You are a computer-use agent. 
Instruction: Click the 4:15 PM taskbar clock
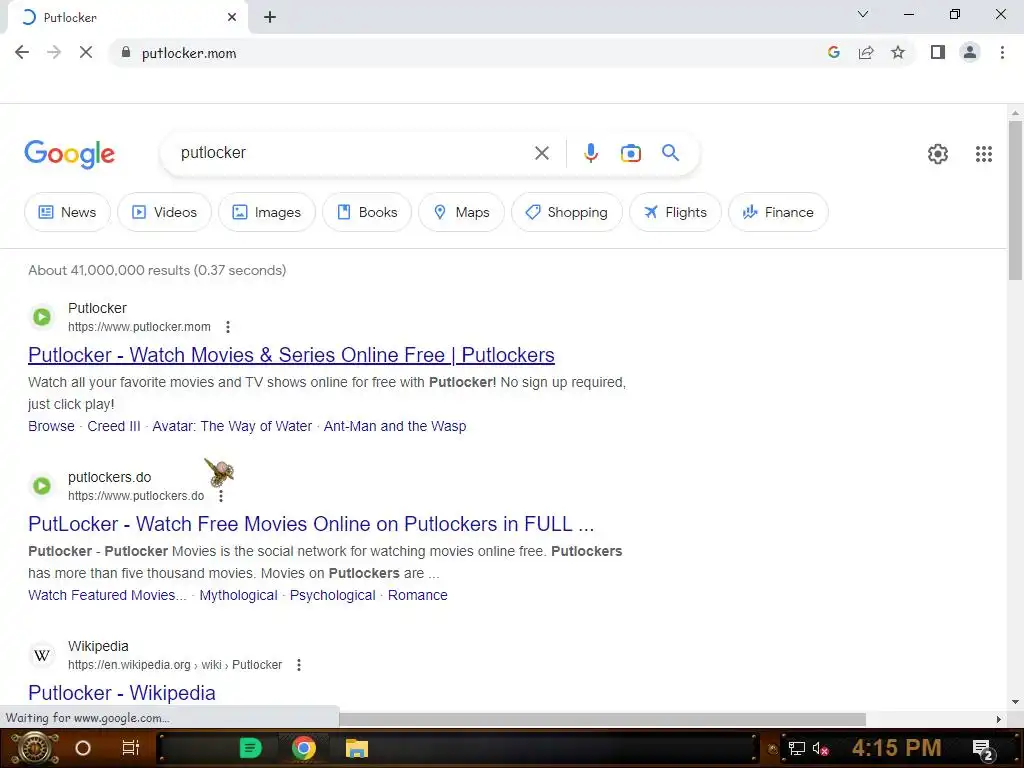tap(896, 748)
